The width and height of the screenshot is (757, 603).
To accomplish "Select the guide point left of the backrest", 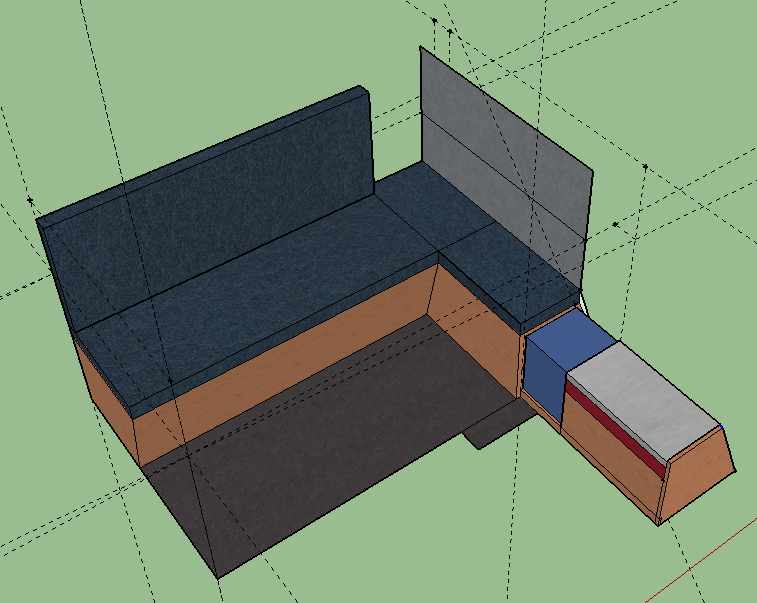I will [29, 200].
